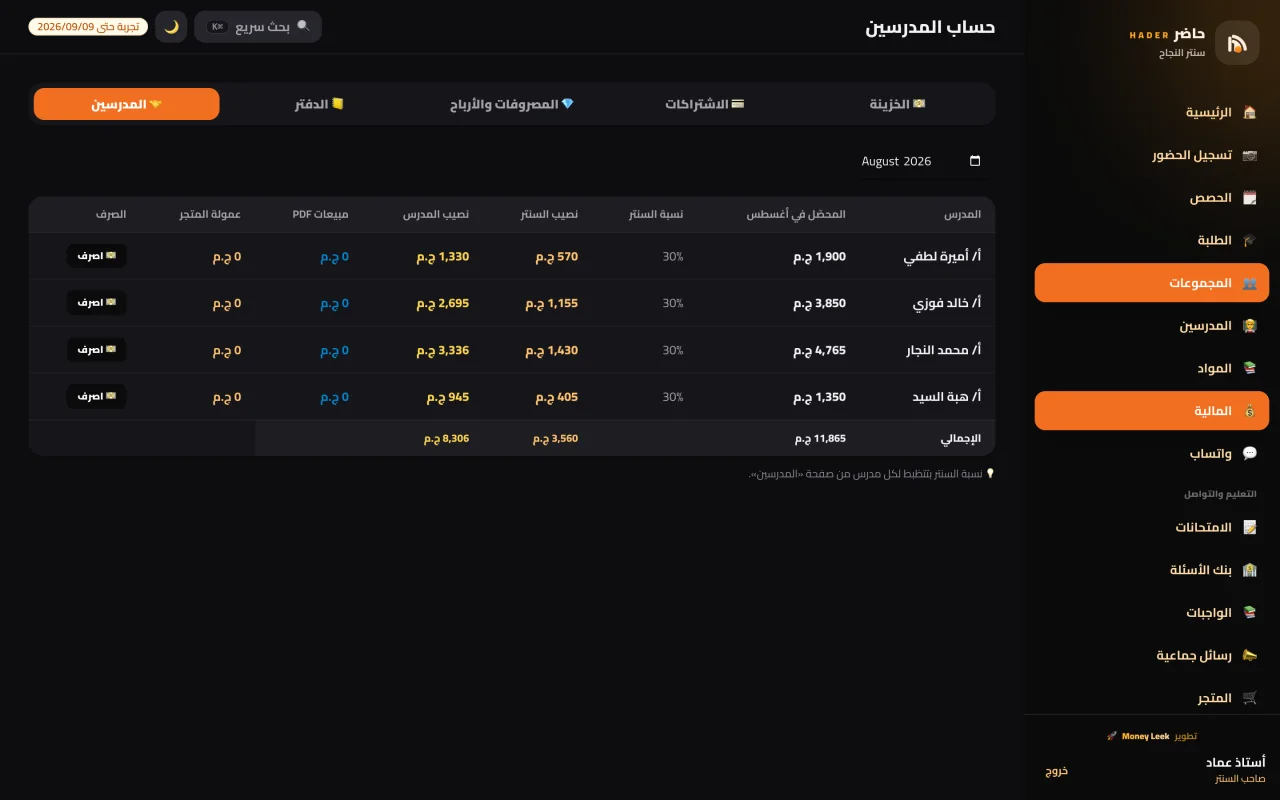Click the house icon beside الرئيسية
The height and width of the screenshot is (800, 1280).
pos(1249,112)
